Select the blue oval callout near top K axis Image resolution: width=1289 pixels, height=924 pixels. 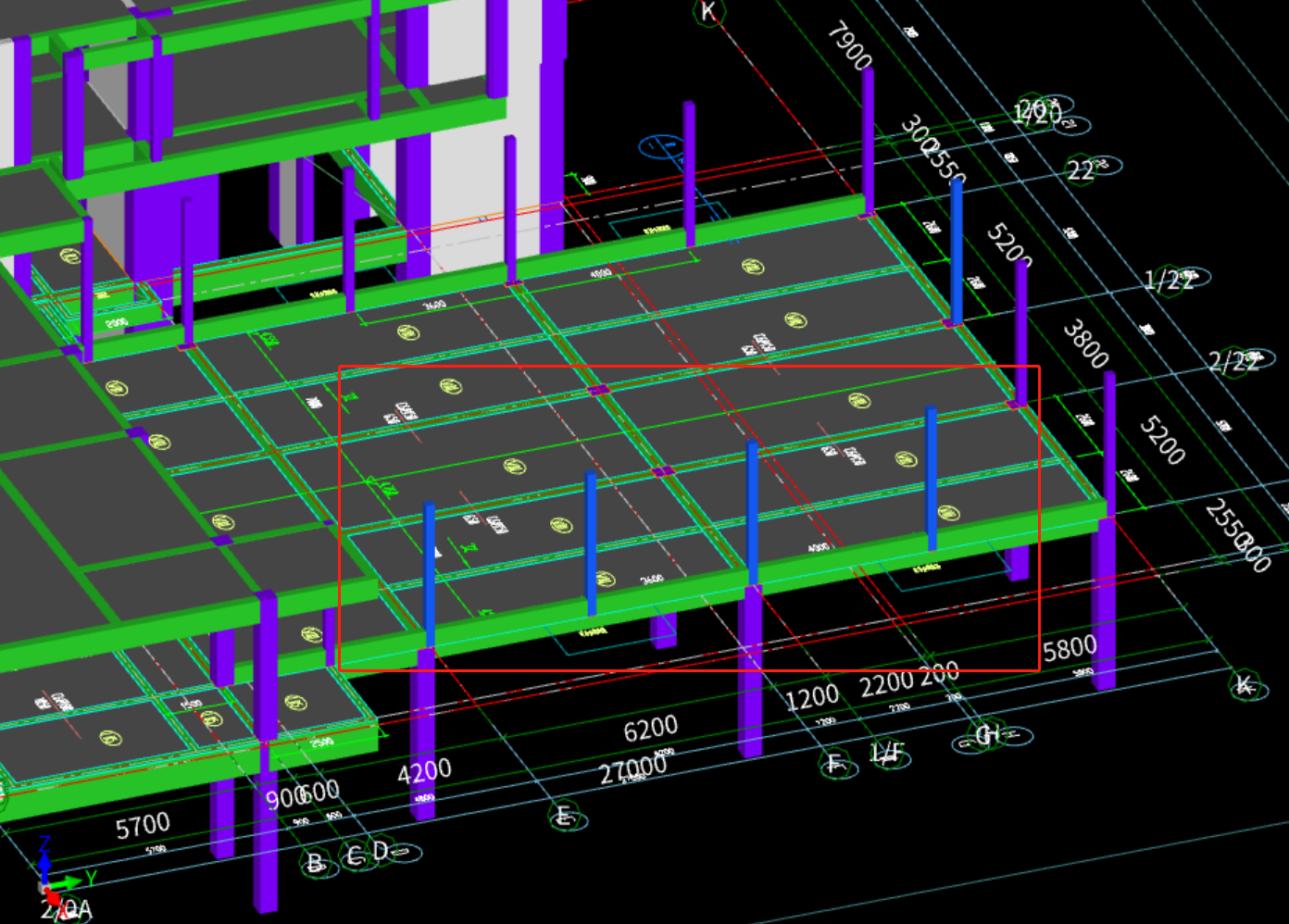click(x=662, y=147)
